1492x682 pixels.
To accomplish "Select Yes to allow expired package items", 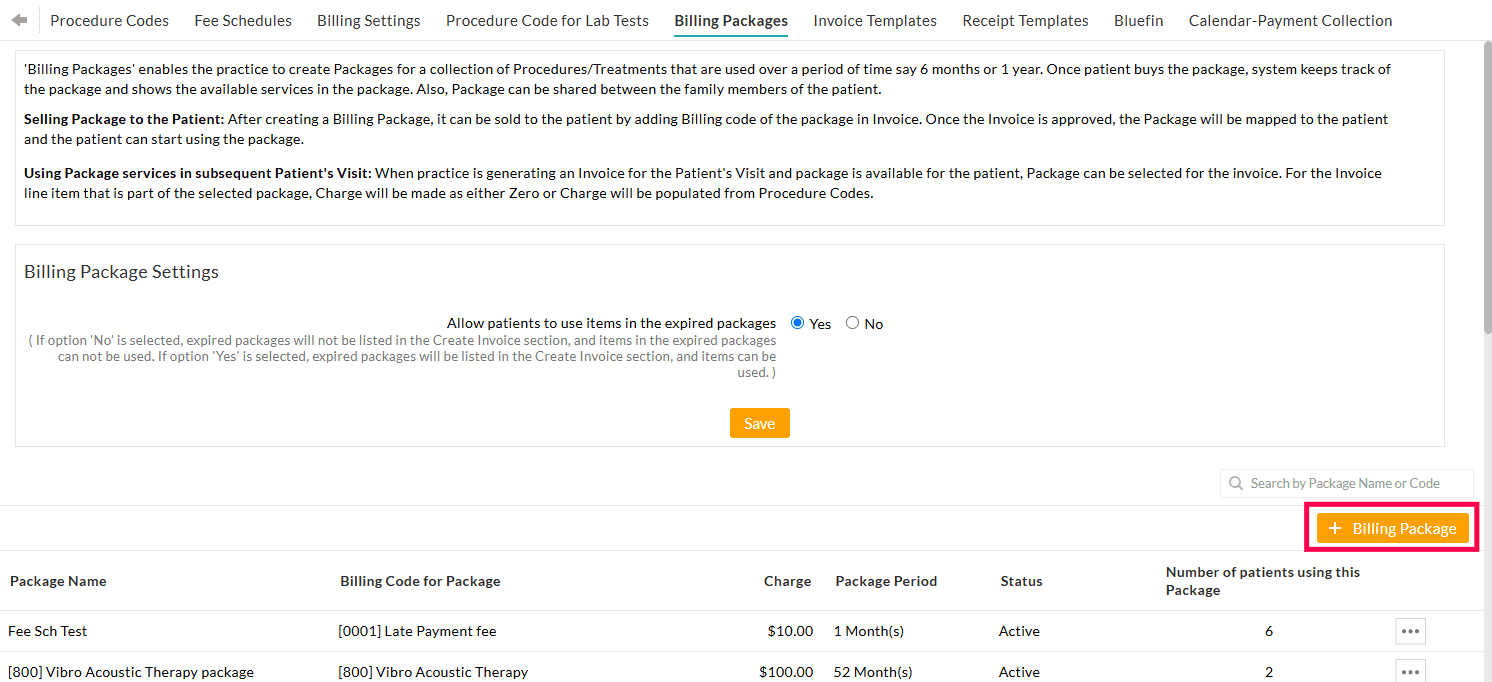I will point(797,322).
